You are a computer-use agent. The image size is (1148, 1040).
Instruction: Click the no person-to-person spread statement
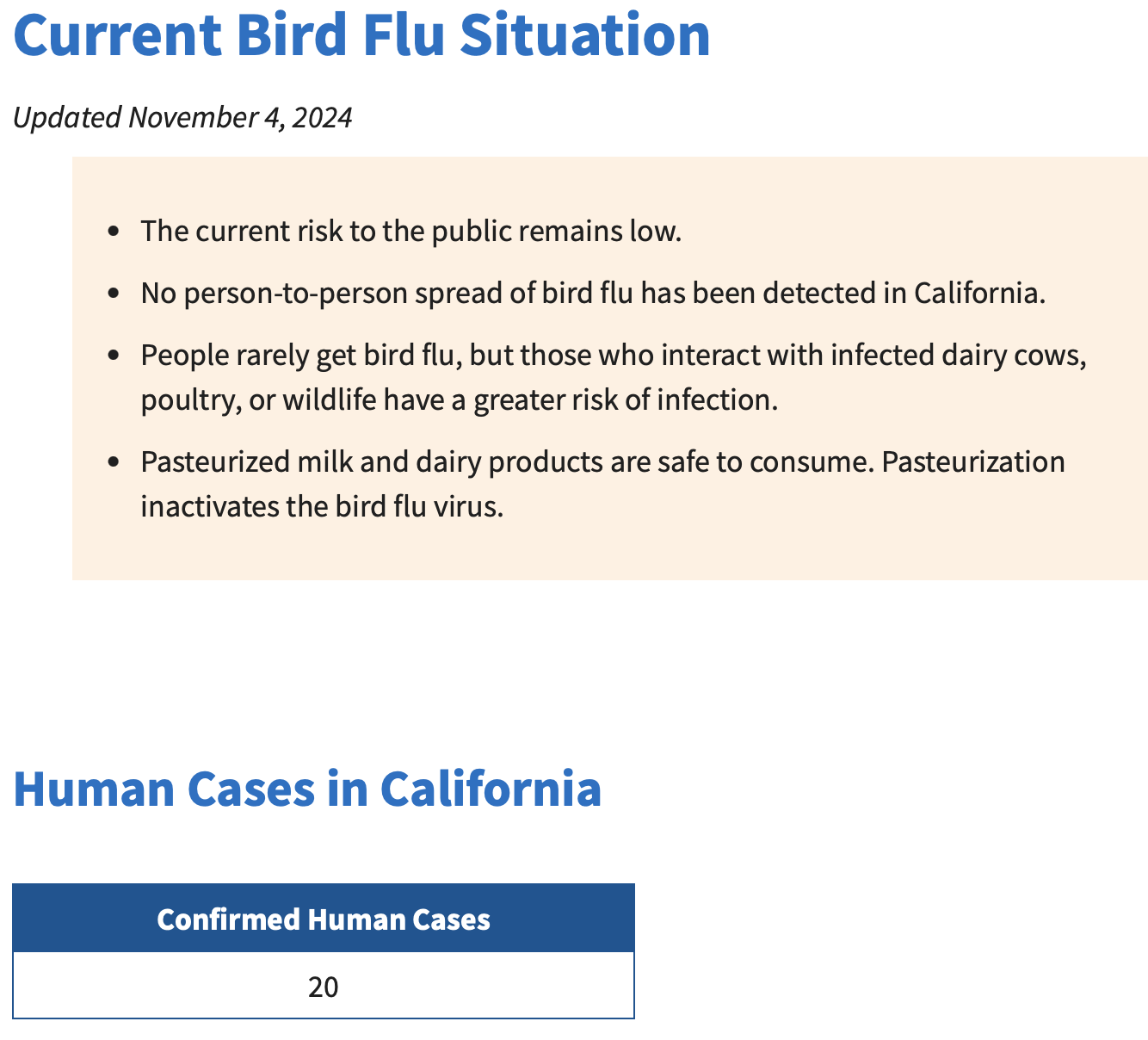[x=593, y=294]
